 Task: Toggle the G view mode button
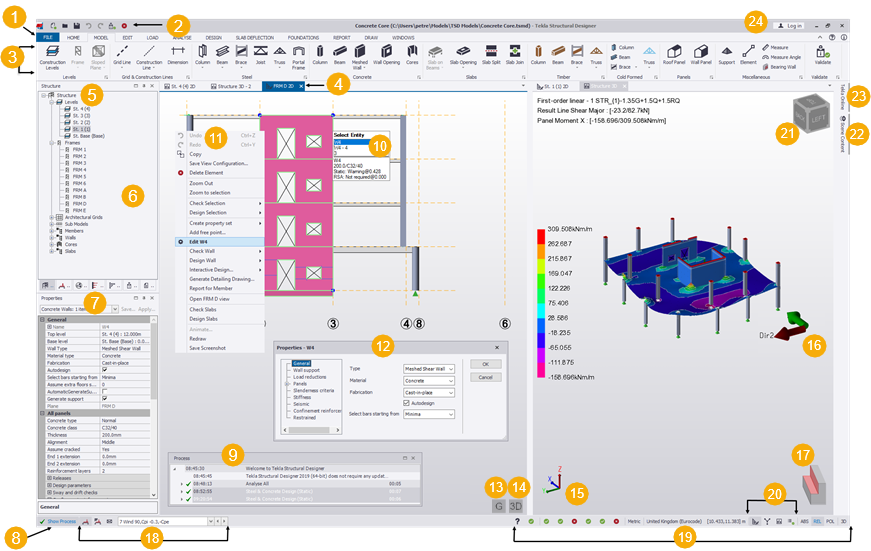click(498, 506)
